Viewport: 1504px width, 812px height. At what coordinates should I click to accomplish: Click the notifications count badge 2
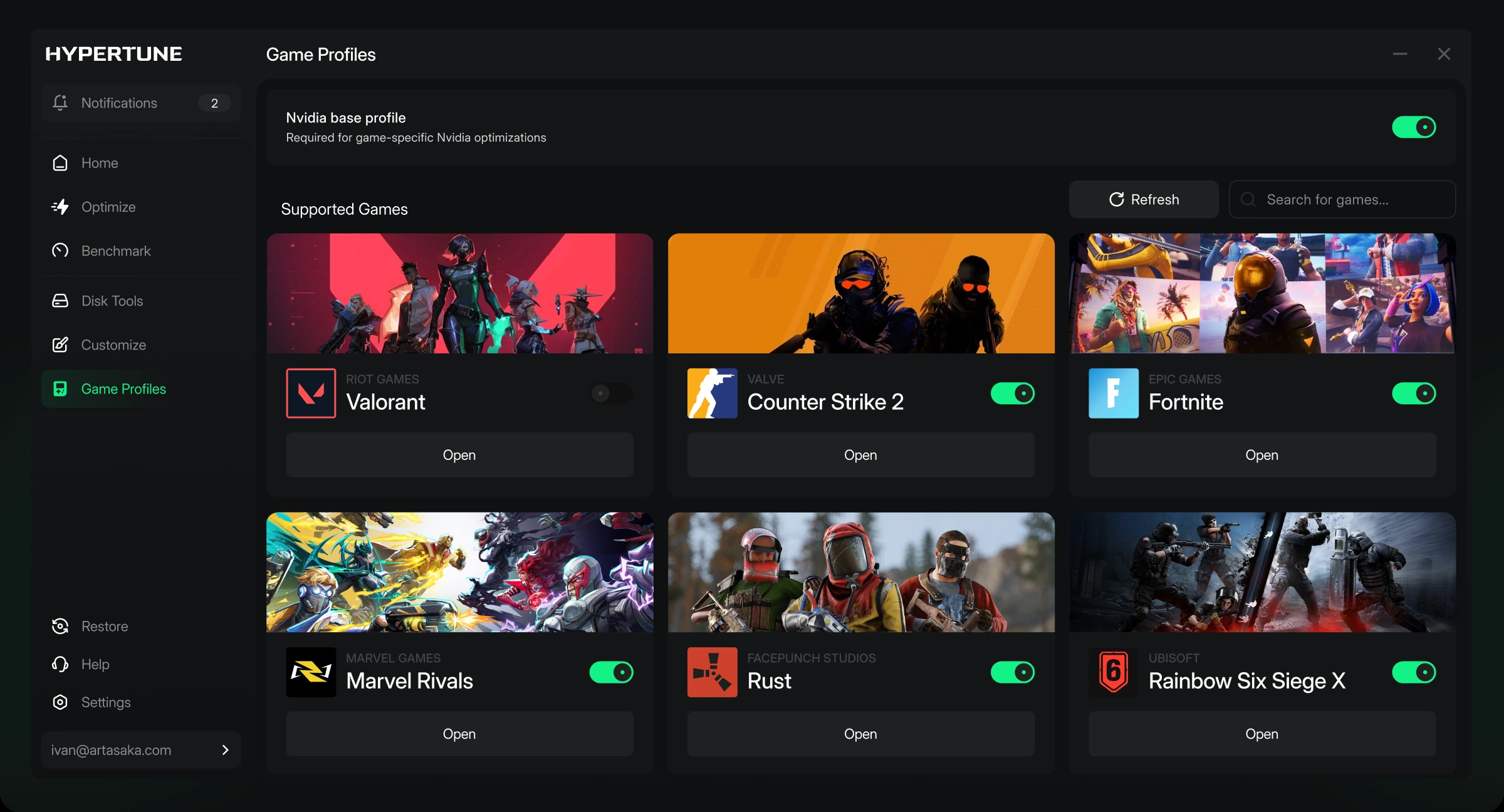tap(214, 103)
